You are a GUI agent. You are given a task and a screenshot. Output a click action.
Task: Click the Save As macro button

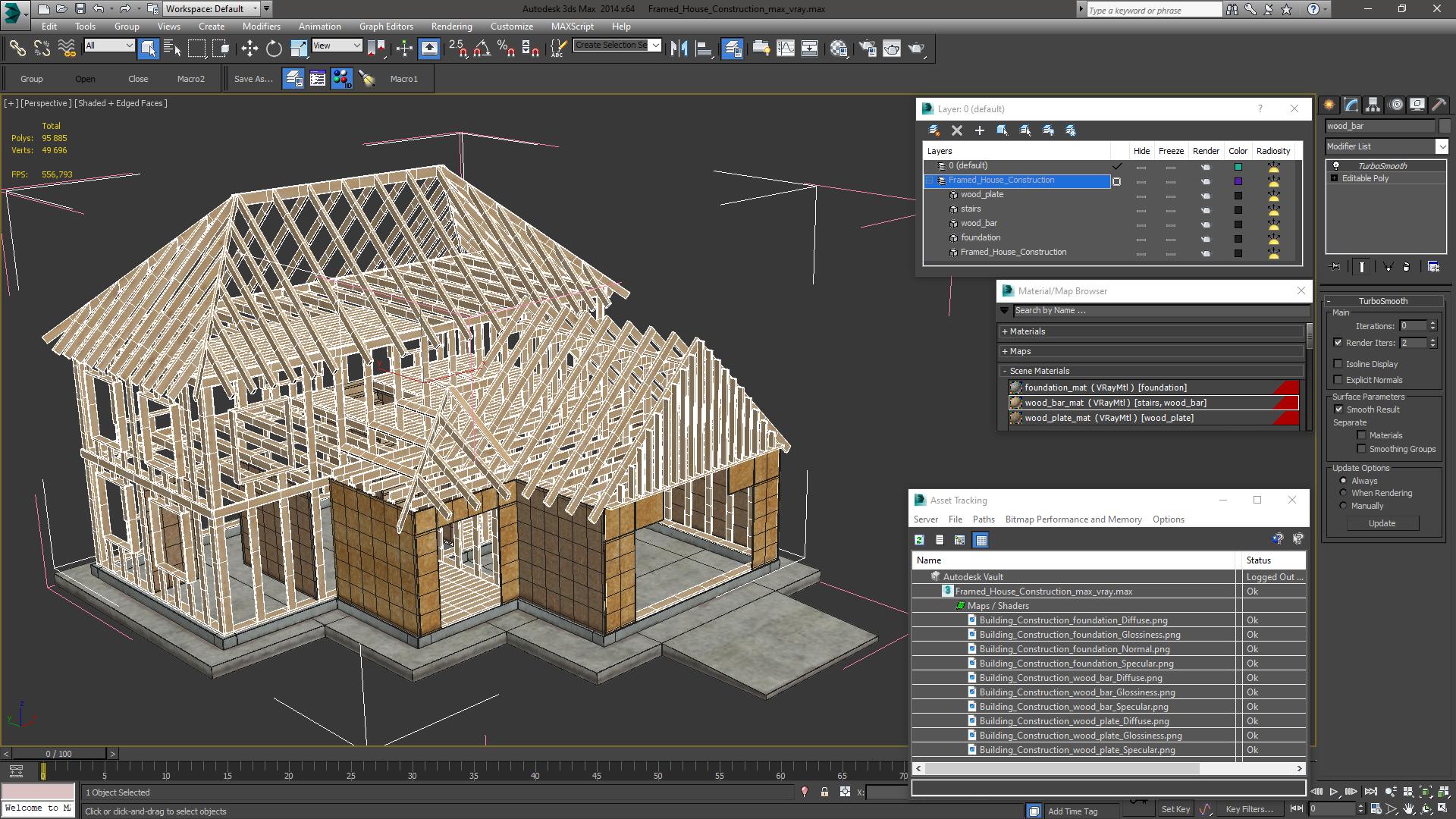coord(253,79)
